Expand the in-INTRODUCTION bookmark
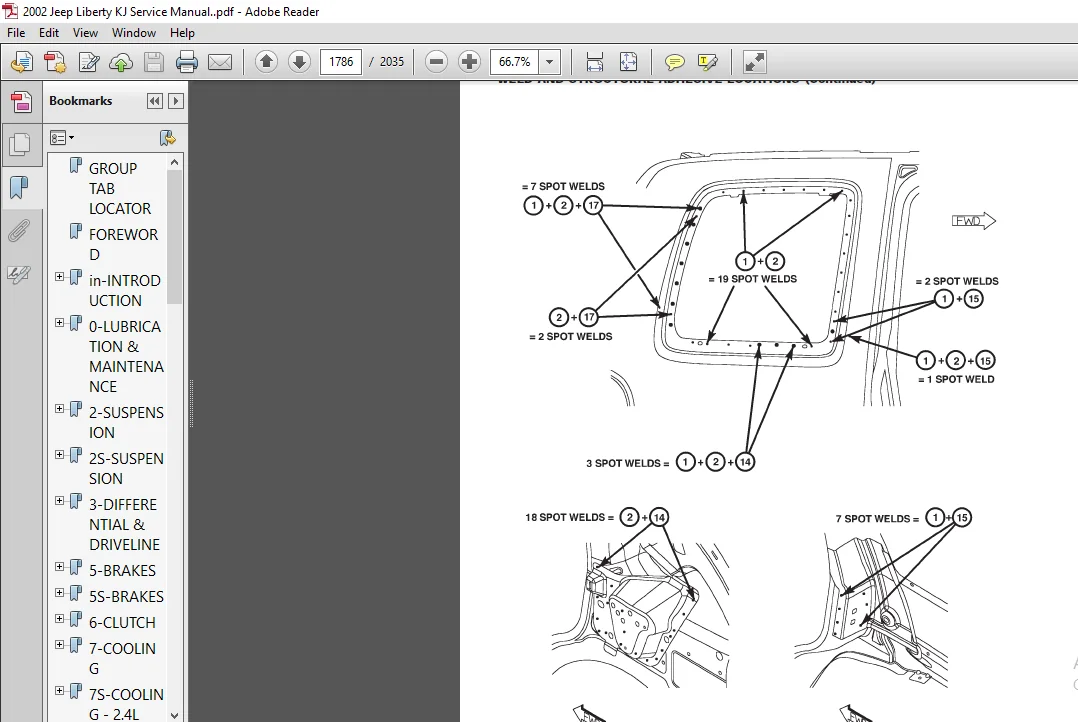The height and width of the screenshot is (722, 1078). [x=60, y=276]
